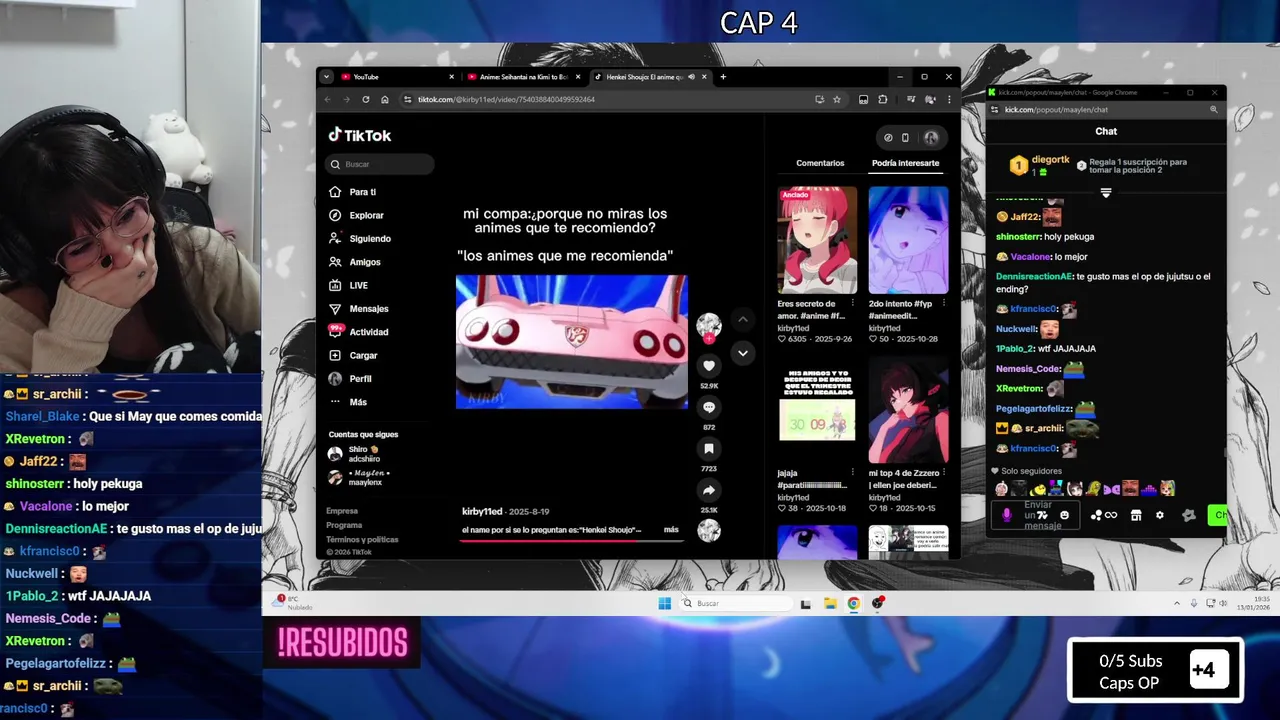The image size is (1280, 720).
Task: Open Siguiendo in the TikTok sidebar
Action: (x=360, y=239)
